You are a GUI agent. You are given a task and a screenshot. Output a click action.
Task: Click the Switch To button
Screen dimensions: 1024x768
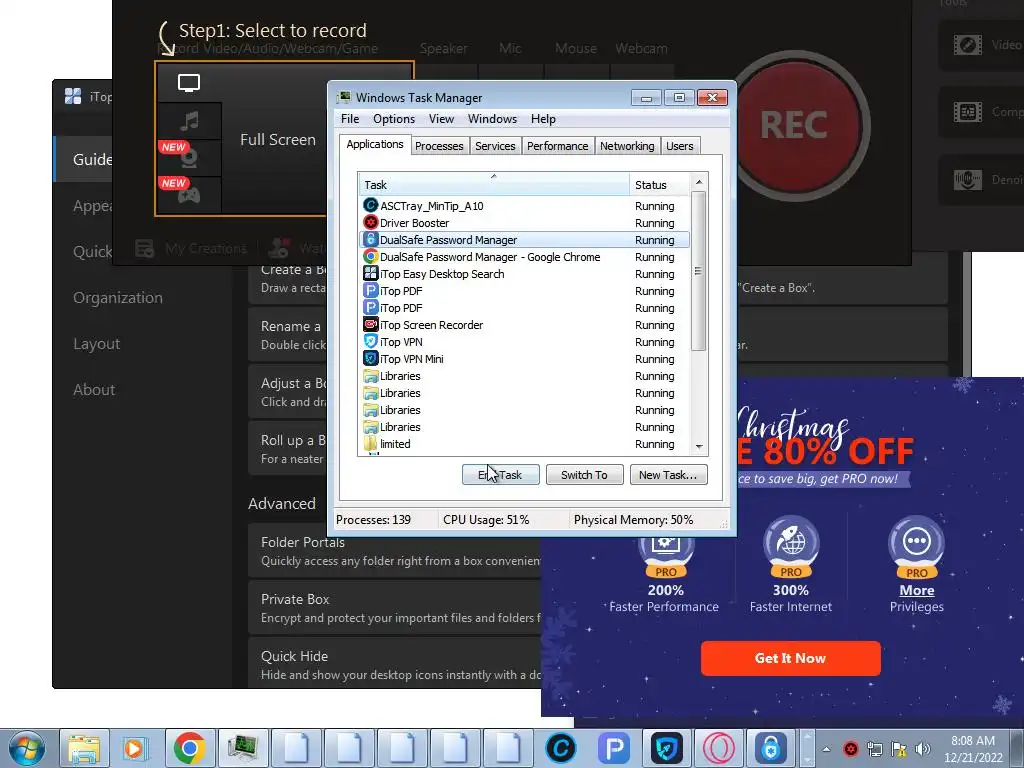584,475
